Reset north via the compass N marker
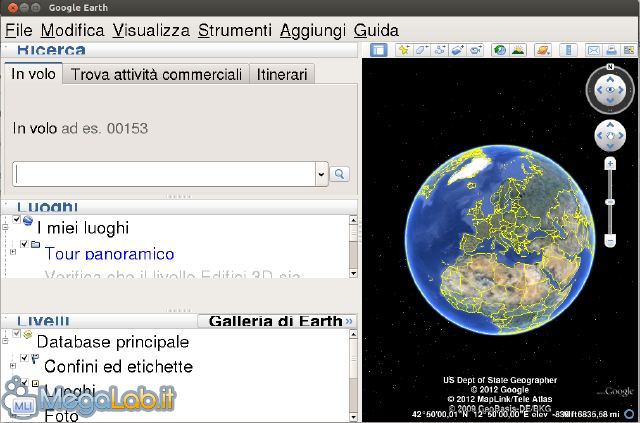The width and height of the screenshot is (640, 423). (x=610, y=67)
